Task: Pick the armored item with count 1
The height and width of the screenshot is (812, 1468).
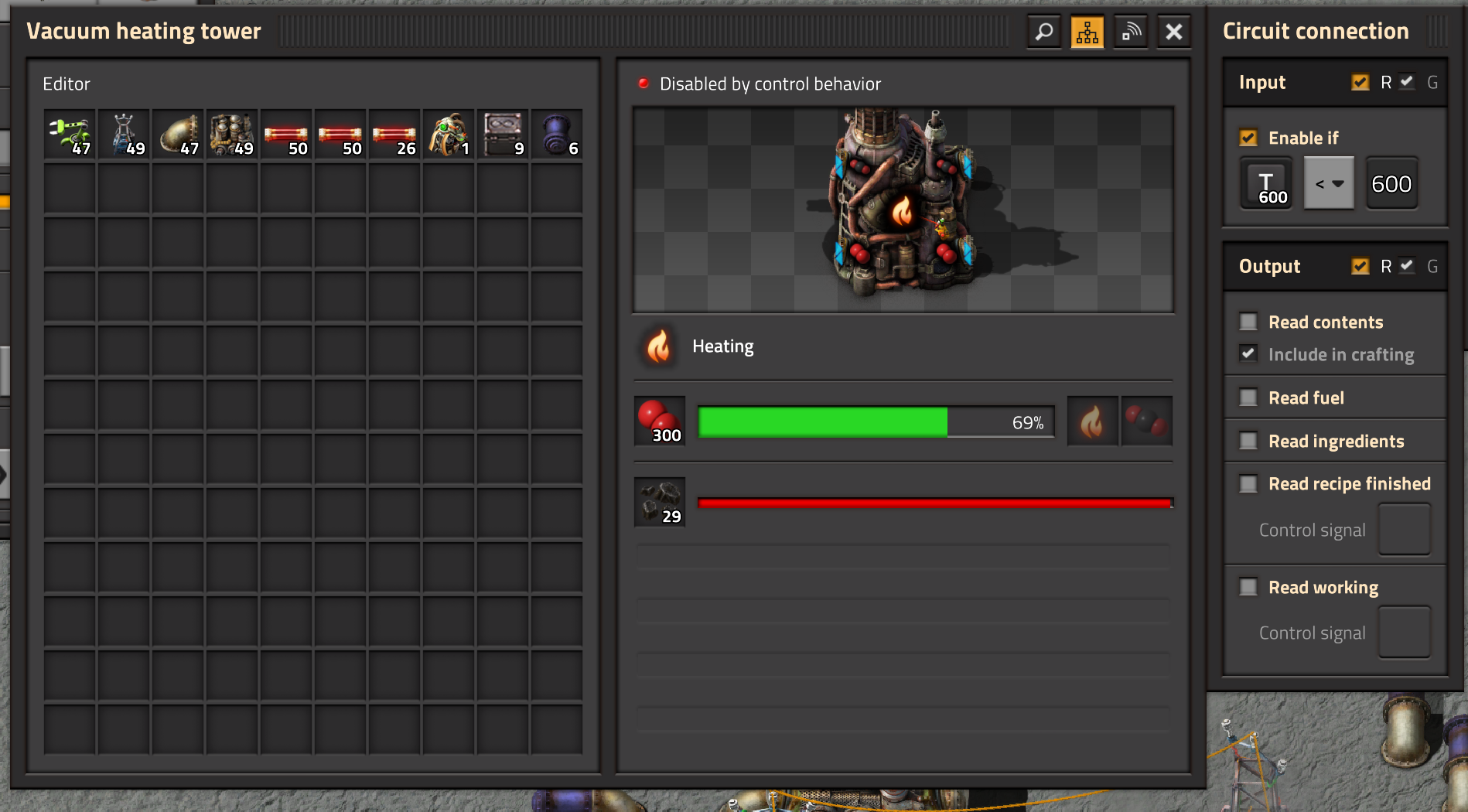Action: point(449,135)
